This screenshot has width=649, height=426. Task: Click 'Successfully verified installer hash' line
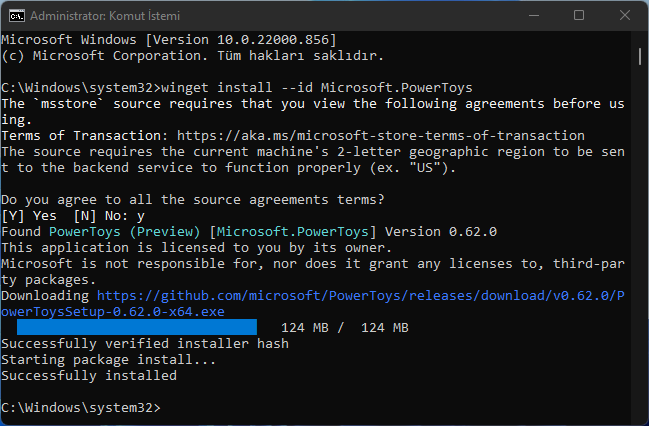(x=145, y=344)
